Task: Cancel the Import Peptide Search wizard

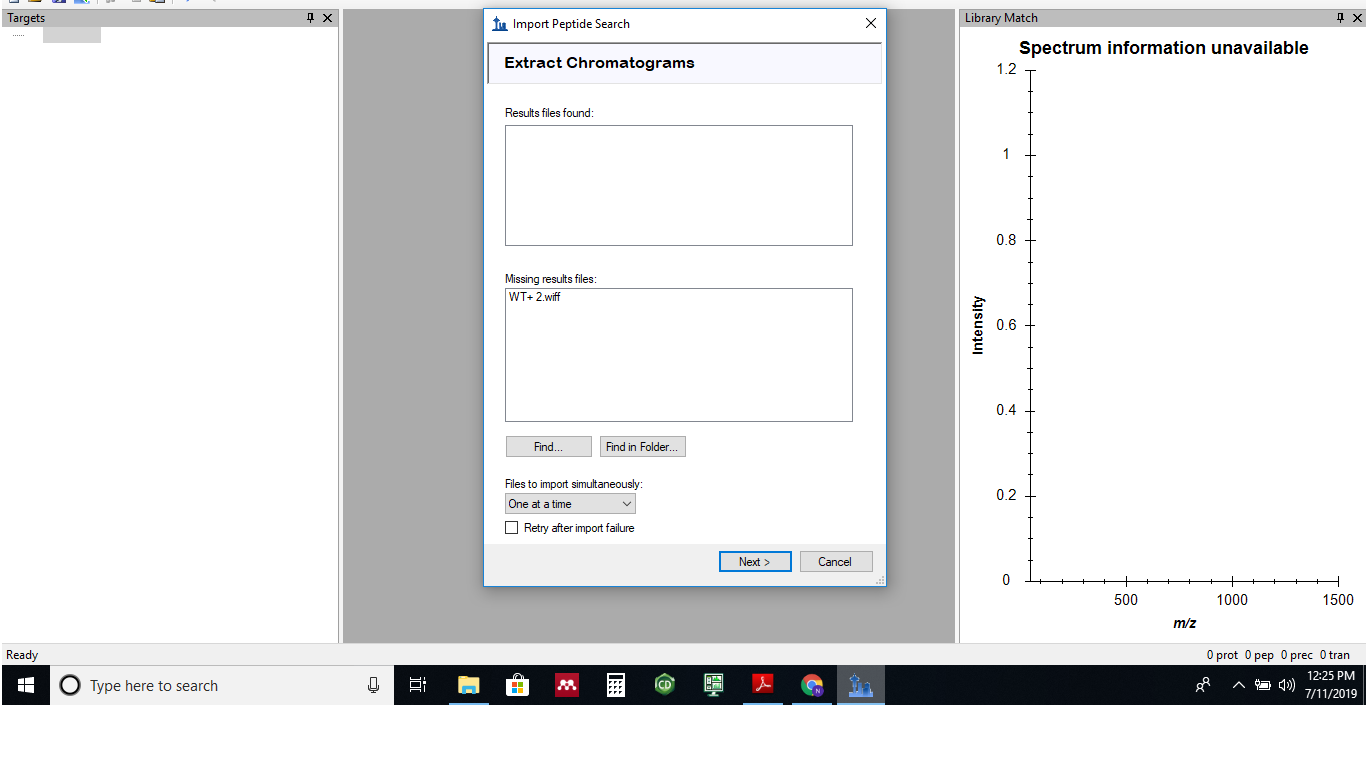Action: (834, 562)
